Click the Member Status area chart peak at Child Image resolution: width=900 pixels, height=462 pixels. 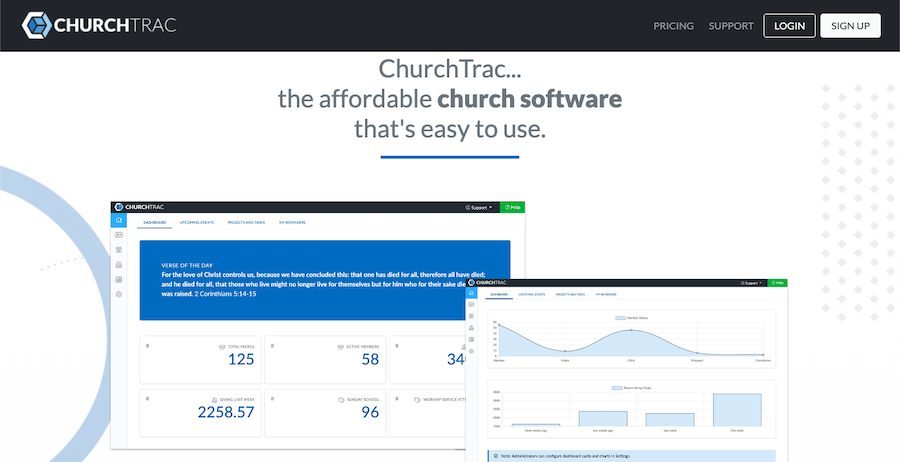click(631, 330)
